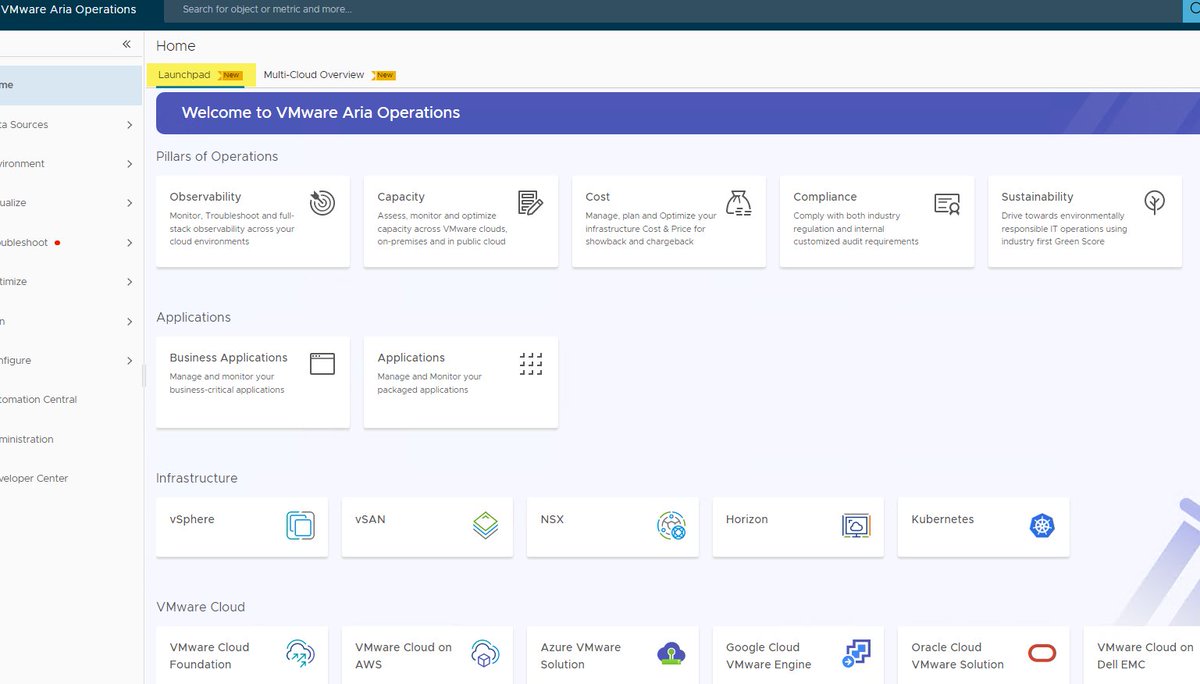Viewport: 1200px width, 684px height.
Task: Open the Horizon infrastructure card
Action: 798,527
